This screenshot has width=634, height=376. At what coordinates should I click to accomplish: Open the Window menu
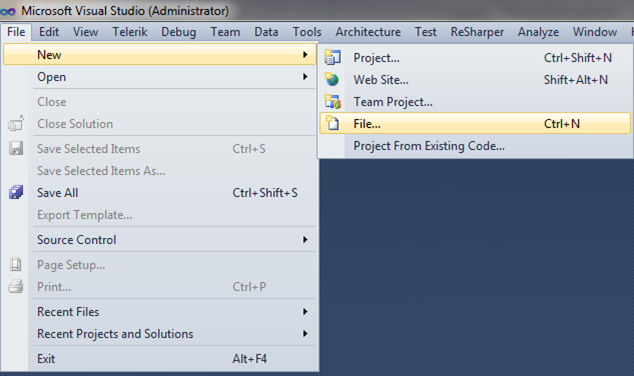(x=595, y=32)
